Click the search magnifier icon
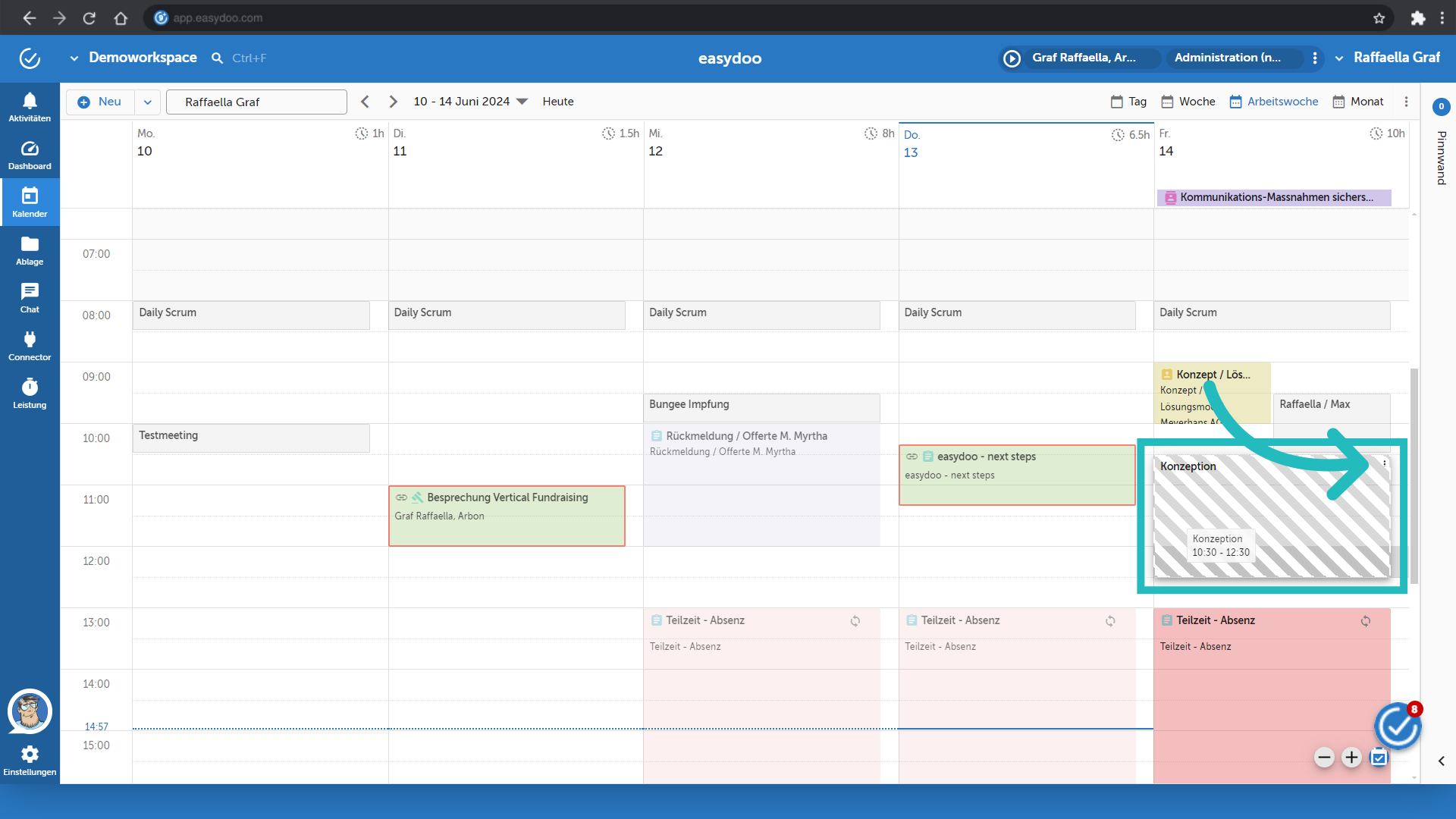 tap(217, 58)
